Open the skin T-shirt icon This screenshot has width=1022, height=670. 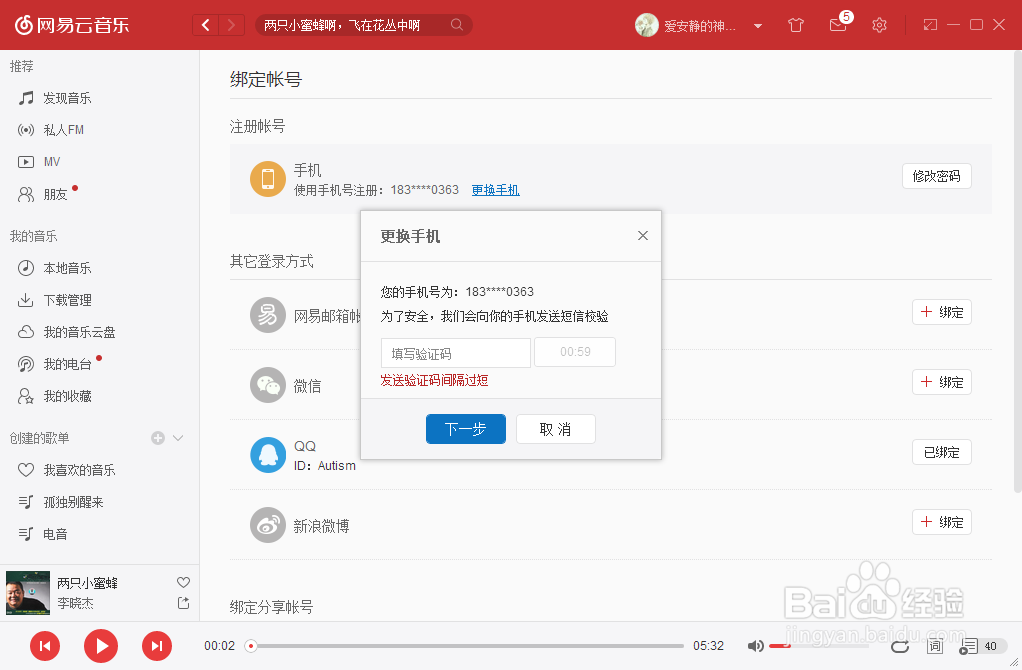pos(796,25)
